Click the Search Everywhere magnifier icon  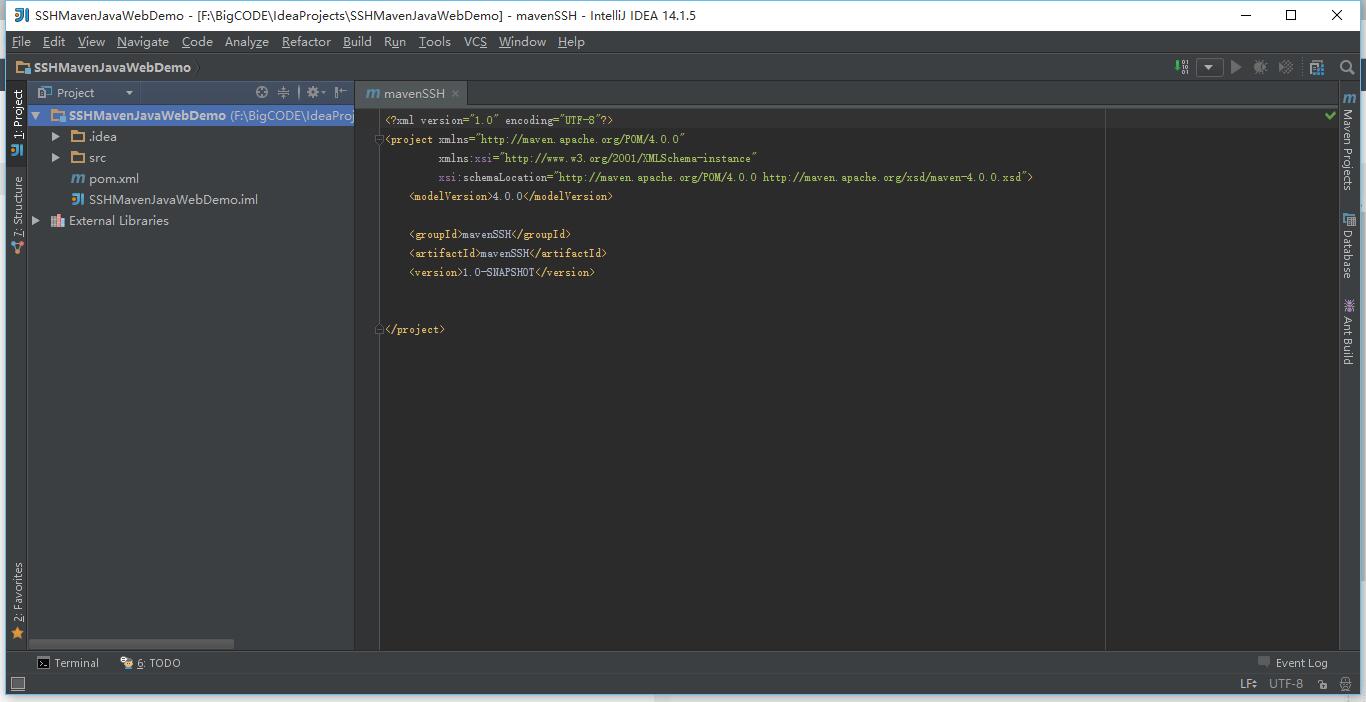[x=1347, y=67]
